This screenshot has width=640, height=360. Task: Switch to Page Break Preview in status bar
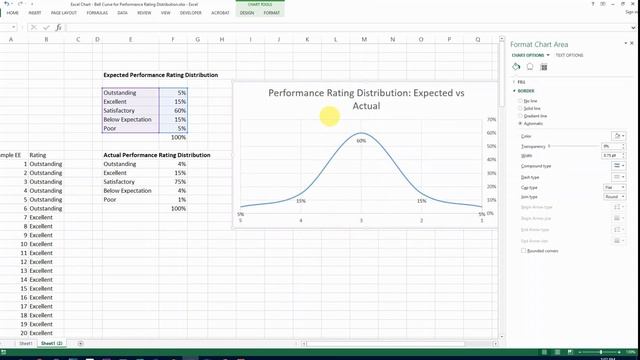(x=570, y=352)
